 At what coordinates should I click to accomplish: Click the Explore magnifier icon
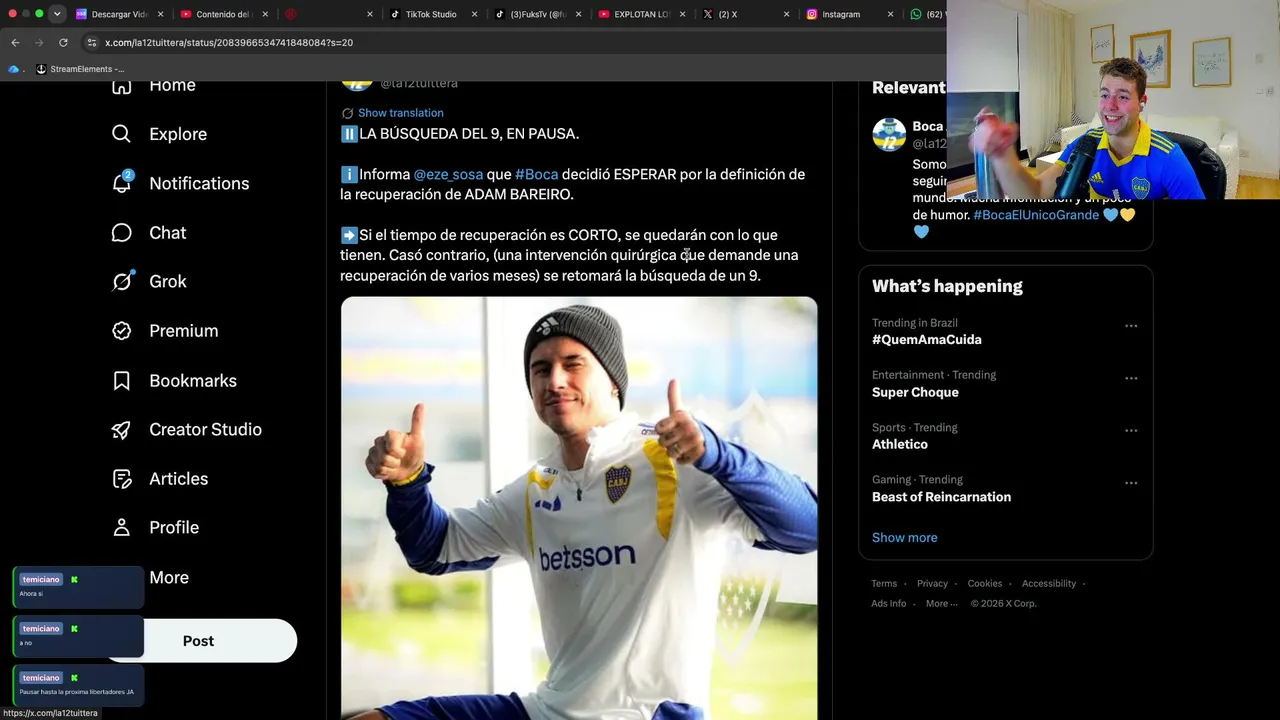coord(122,134)
